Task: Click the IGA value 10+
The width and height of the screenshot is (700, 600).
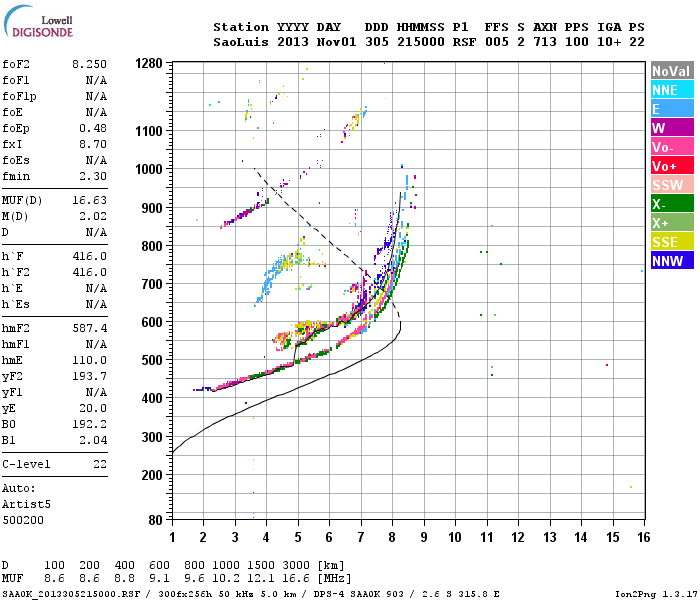Action: tap(609, 42)
